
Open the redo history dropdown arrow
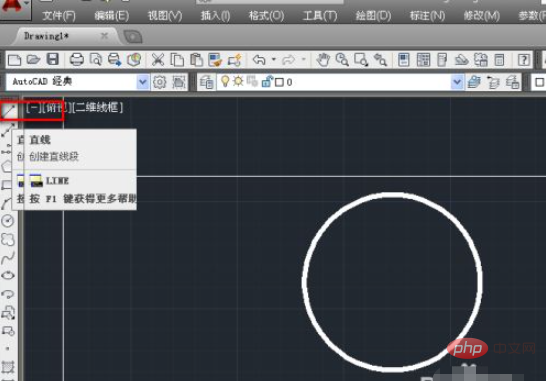(304, 60)
